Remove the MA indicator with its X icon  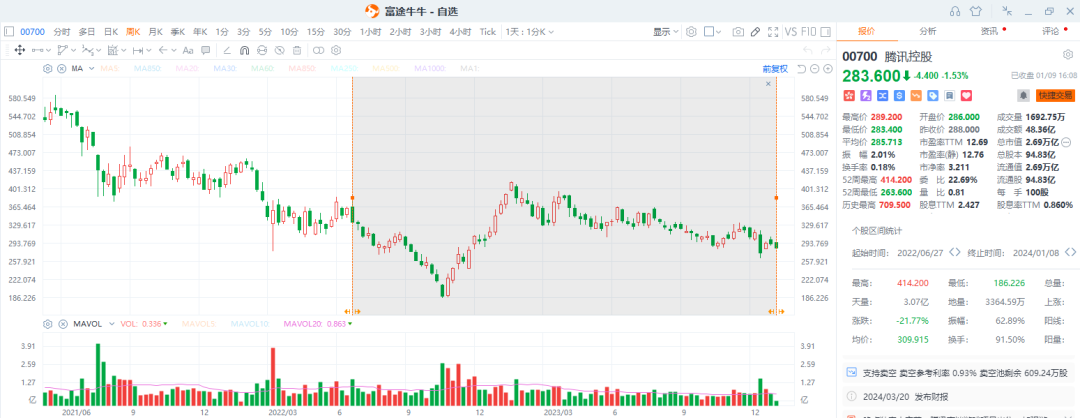coord(61,69)
